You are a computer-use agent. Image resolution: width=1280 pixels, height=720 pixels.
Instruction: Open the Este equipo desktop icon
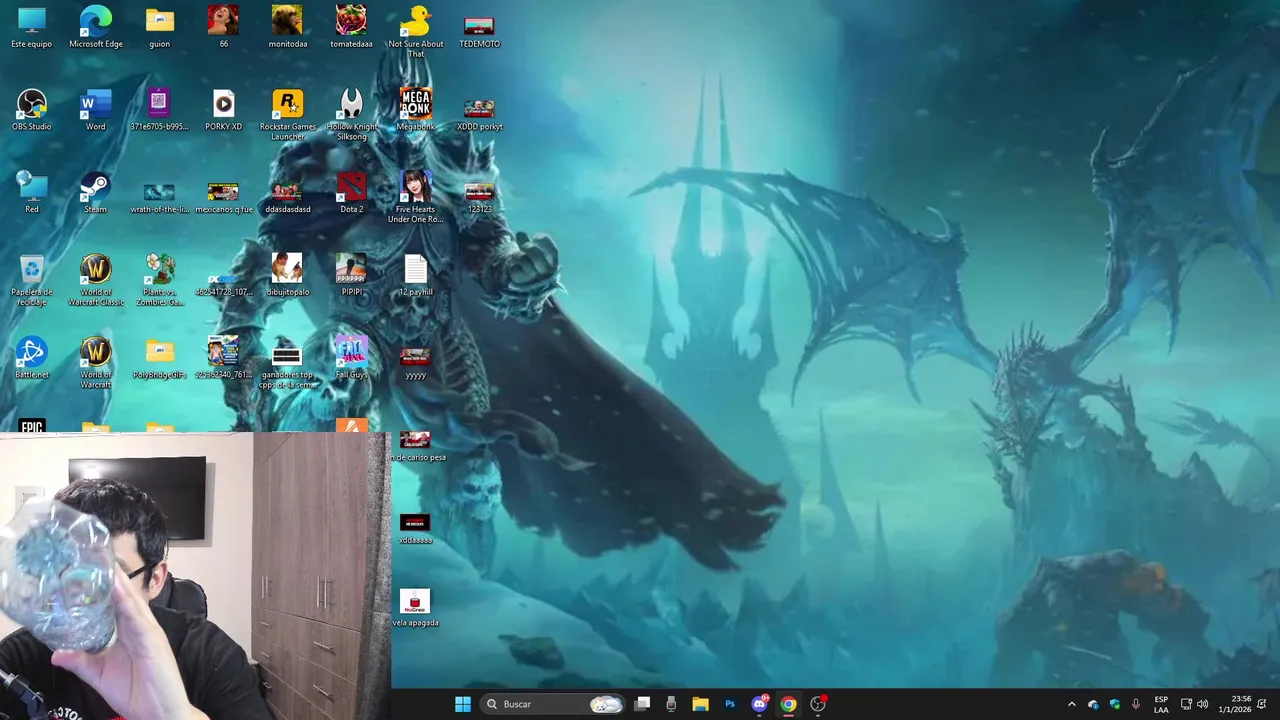[x=32, y=28]
